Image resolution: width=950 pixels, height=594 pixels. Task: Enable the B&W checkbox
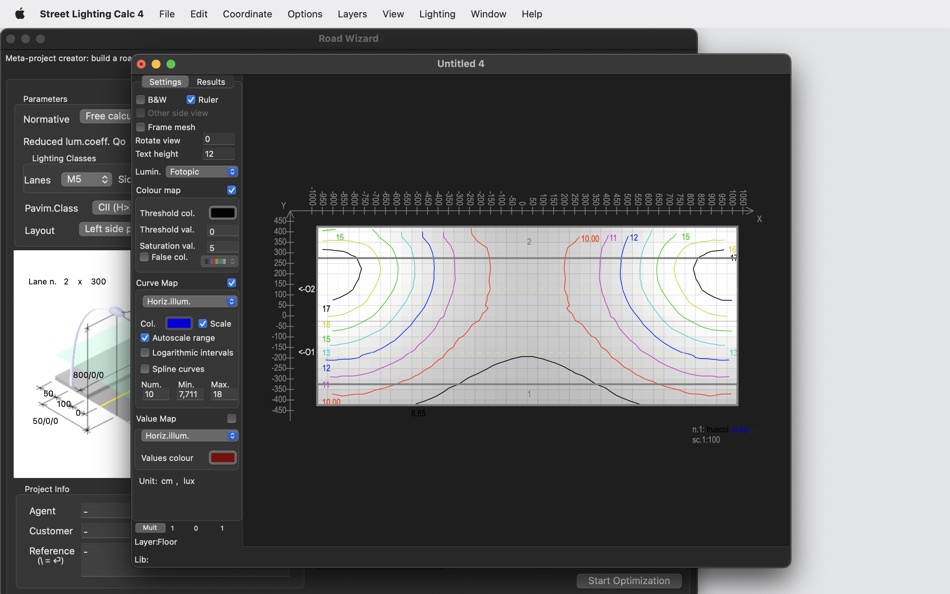(141, 99)
